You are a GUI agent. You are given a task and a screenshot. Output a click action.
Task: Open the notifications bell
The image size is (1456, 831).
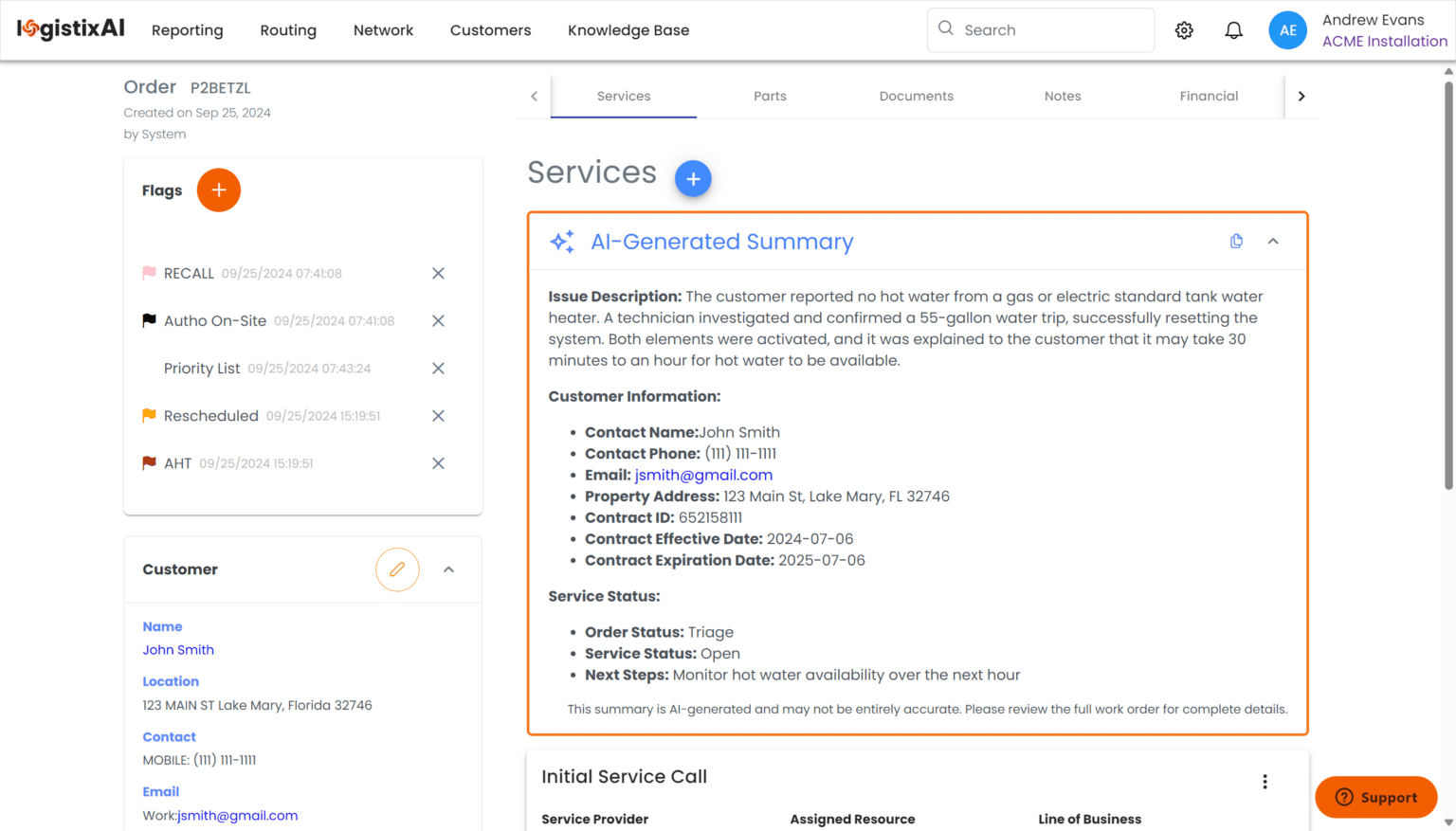click(x=1233, y=30)
